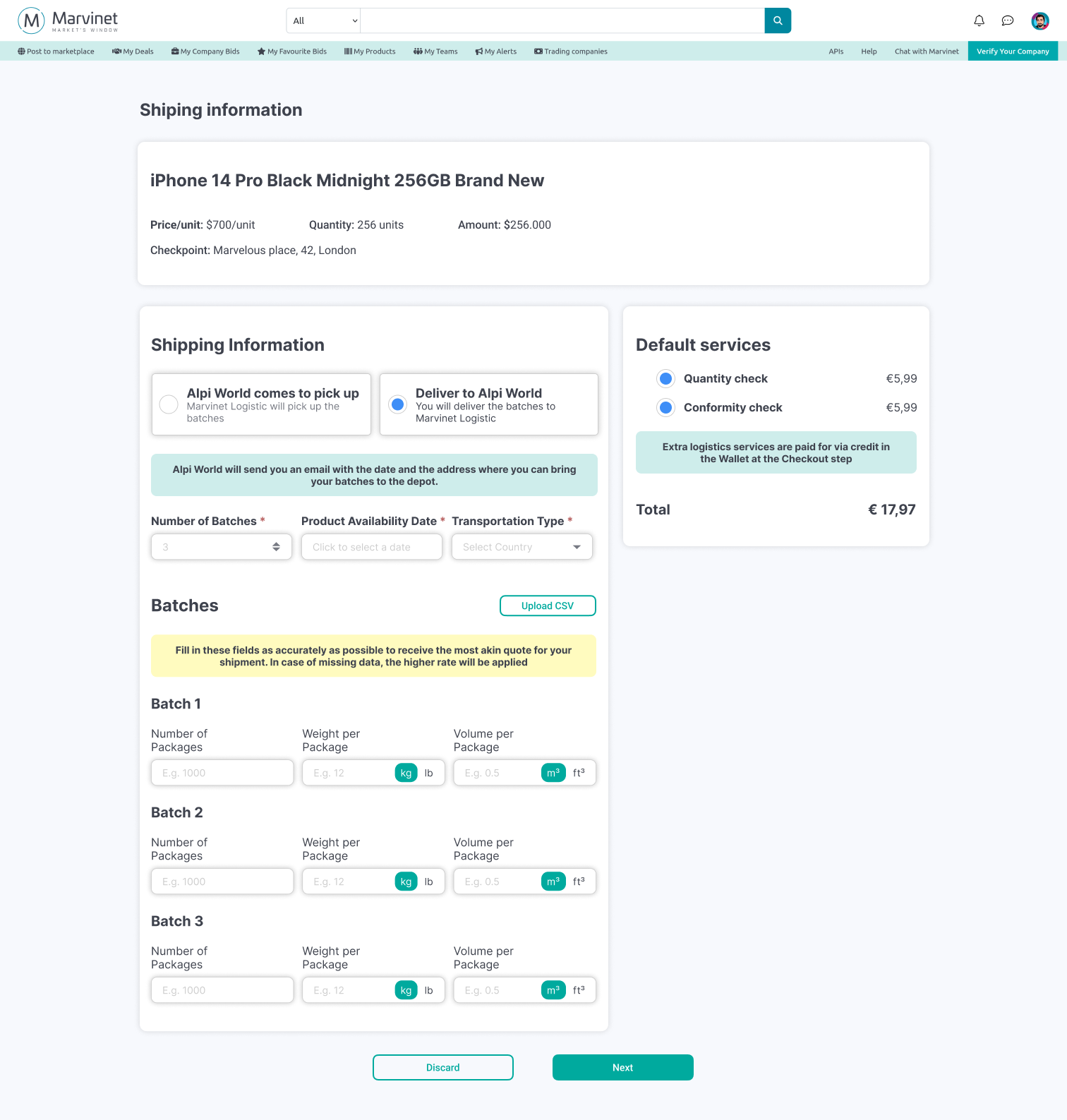Viewport: 1067px width, 1120px height.
Task: Open the Transportation Type dropdown
Action: click(522, 547)
